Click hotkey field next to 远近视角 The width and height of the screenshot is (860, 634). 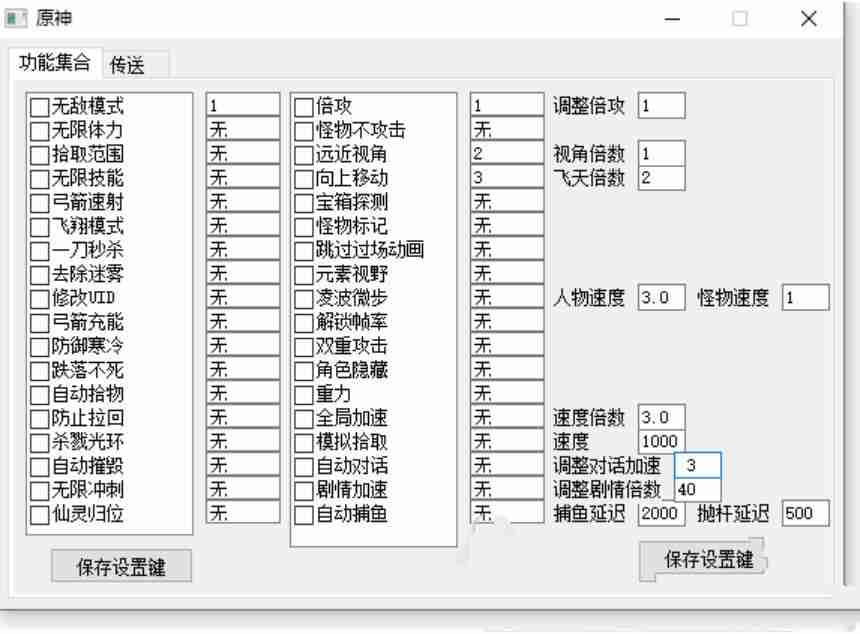pos(507,153)
